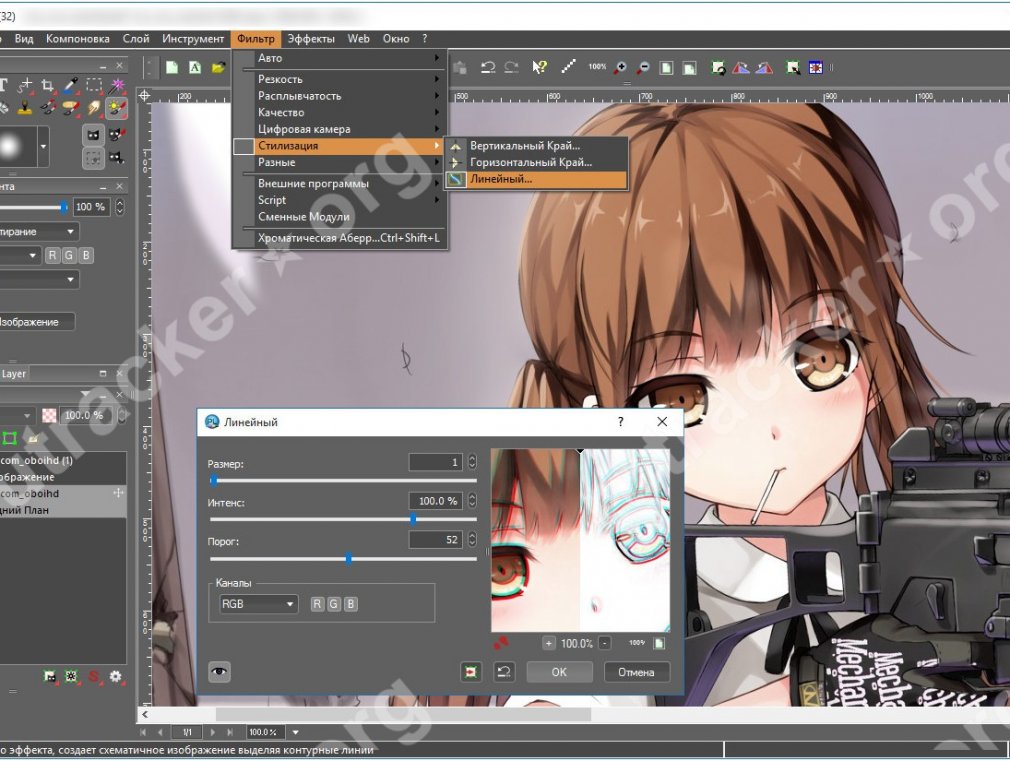Open help with the dialog question mark
The height and width of the screenshot is (761, 1010).
coord(620,421)
